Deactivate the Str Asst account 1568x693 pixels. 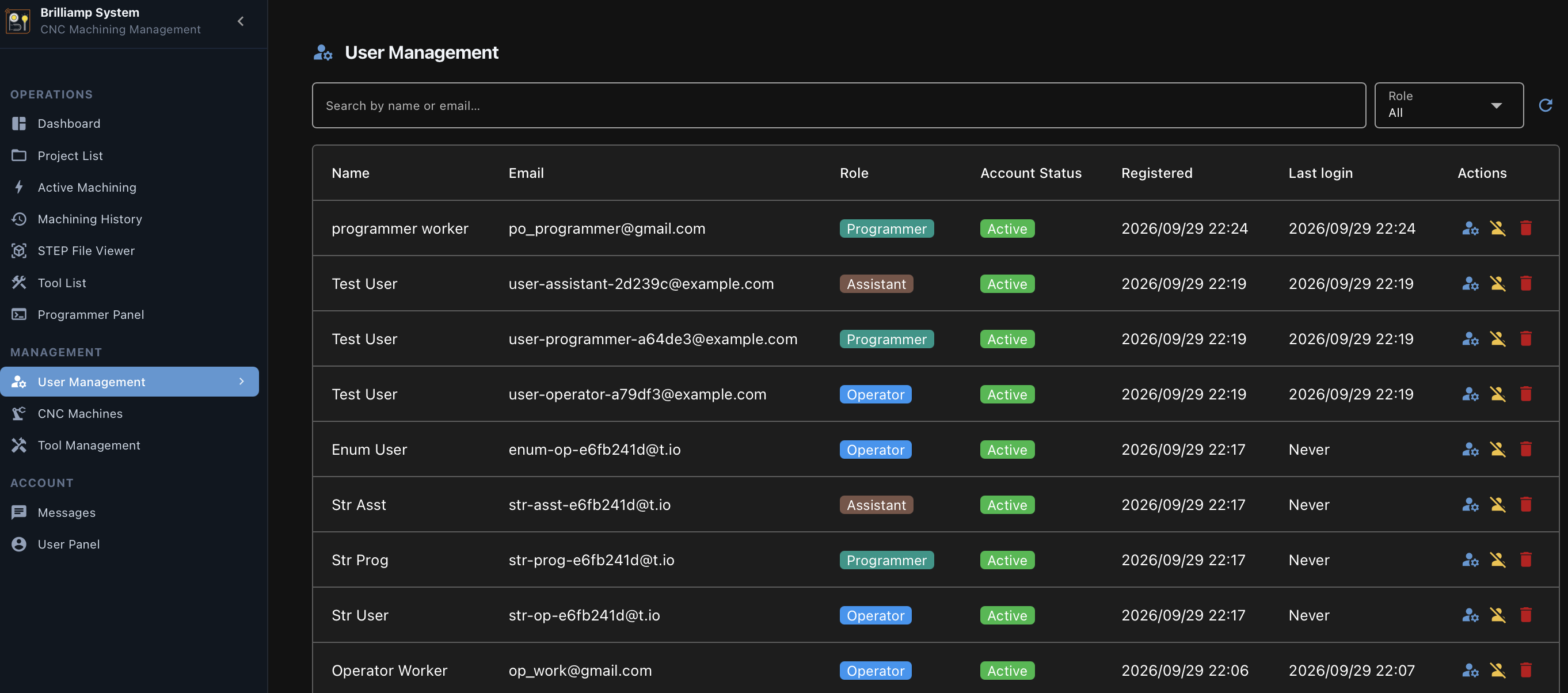(1497, 505)
